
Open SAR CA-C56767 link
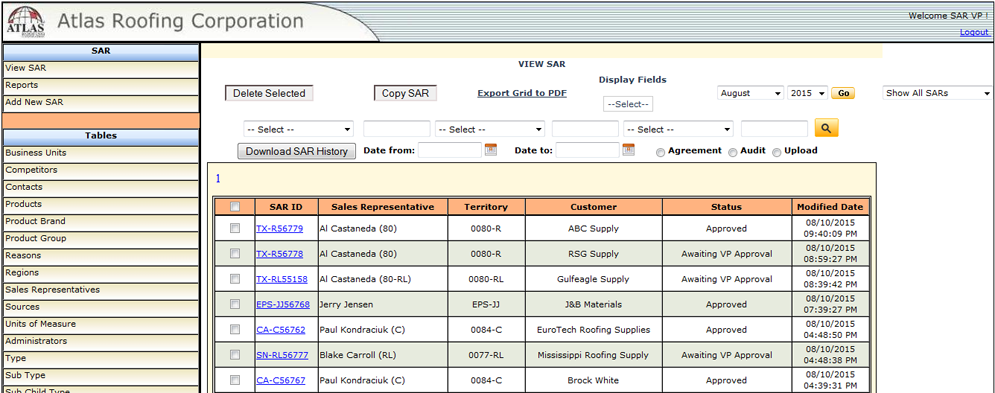click(280, 380)
